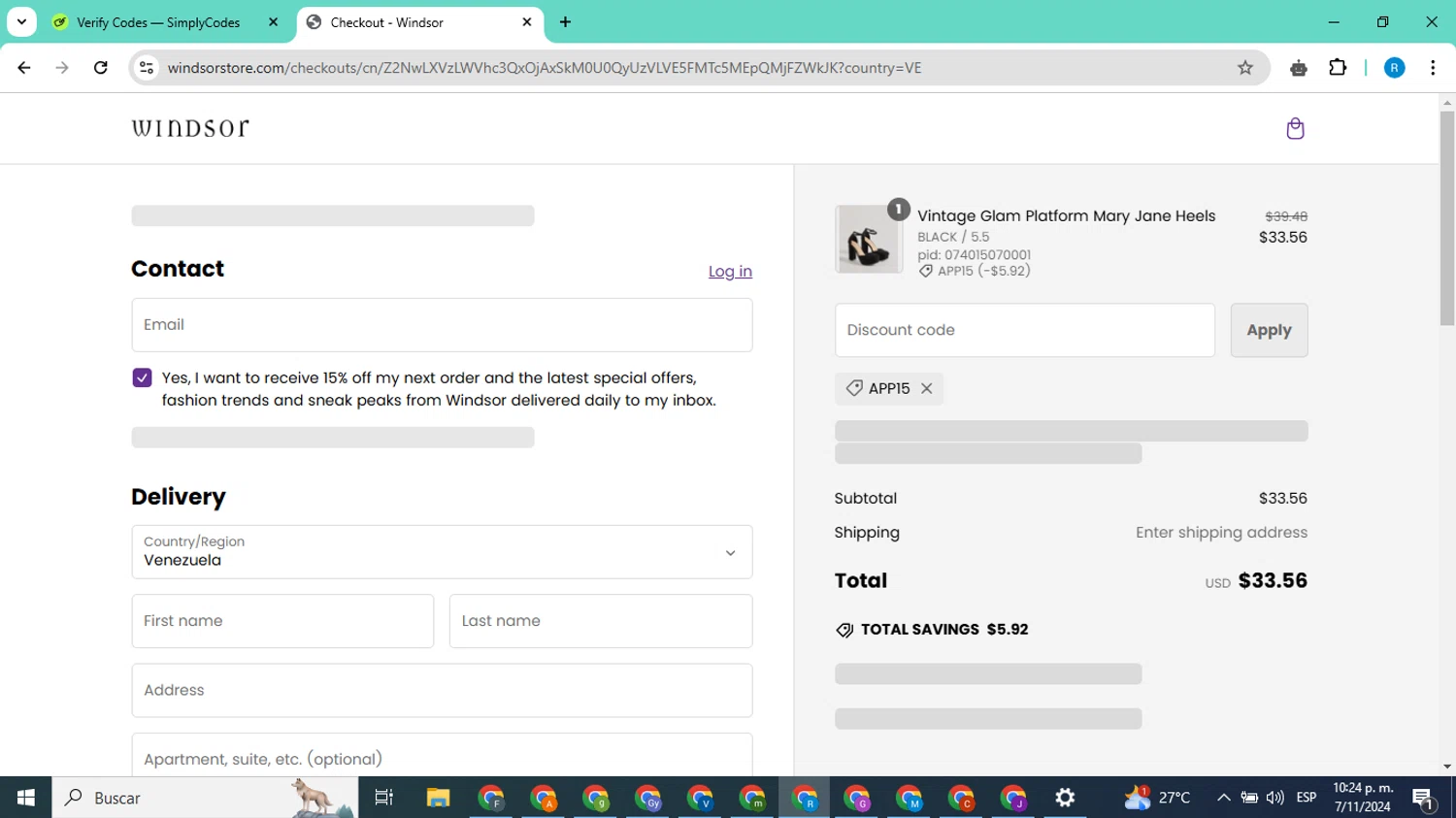The image size is (1456, 818).
Task: Click the Windsor logo
Action: coord(190,128)
